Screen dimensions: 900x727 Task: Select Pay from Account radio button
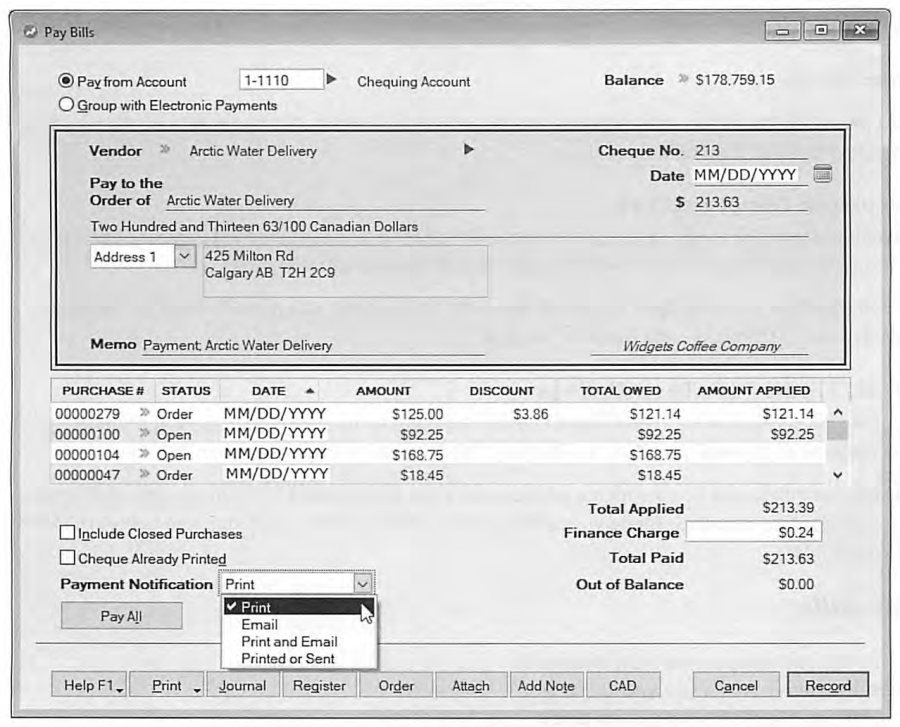(x=67, y=81)
